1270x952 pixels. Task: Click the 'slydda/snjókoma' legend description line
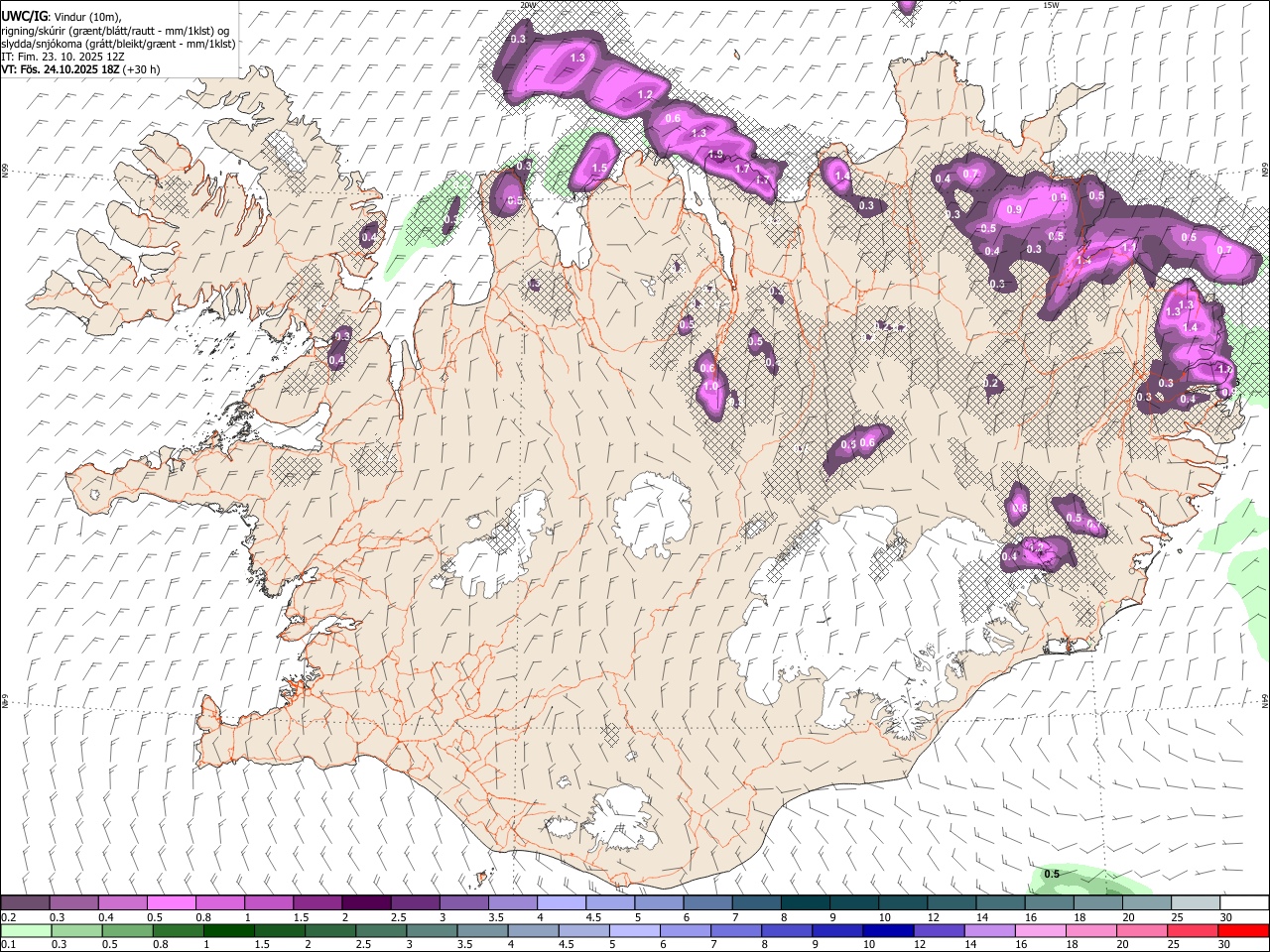(118, 44)
